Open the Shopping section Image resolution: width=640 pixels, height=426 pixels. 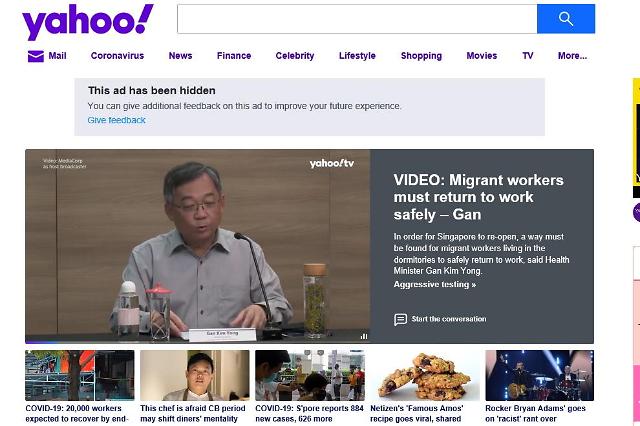(421, 55)
